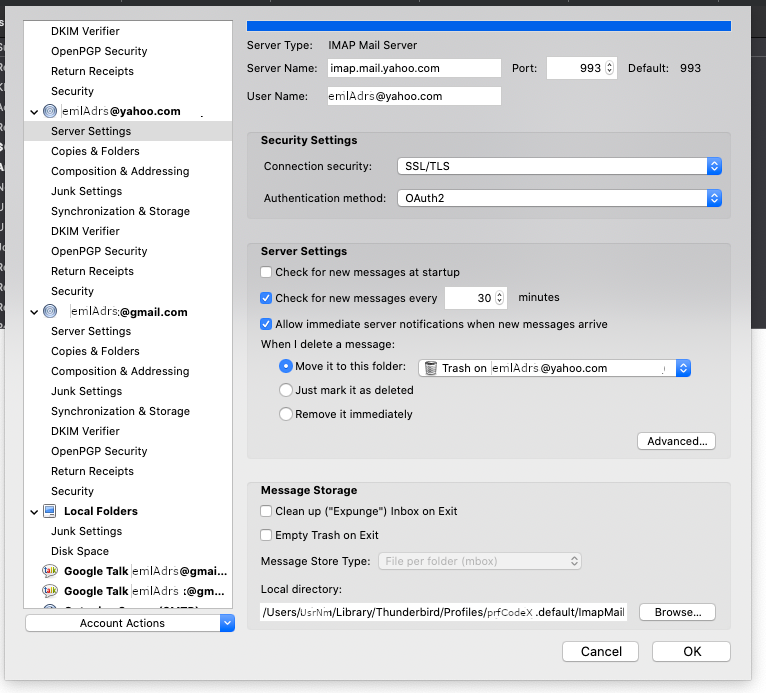Viewport: 766px width, 693px height.
Task: Open Junk Settings under gmail.com account
Action: click(x=128, y=391)
